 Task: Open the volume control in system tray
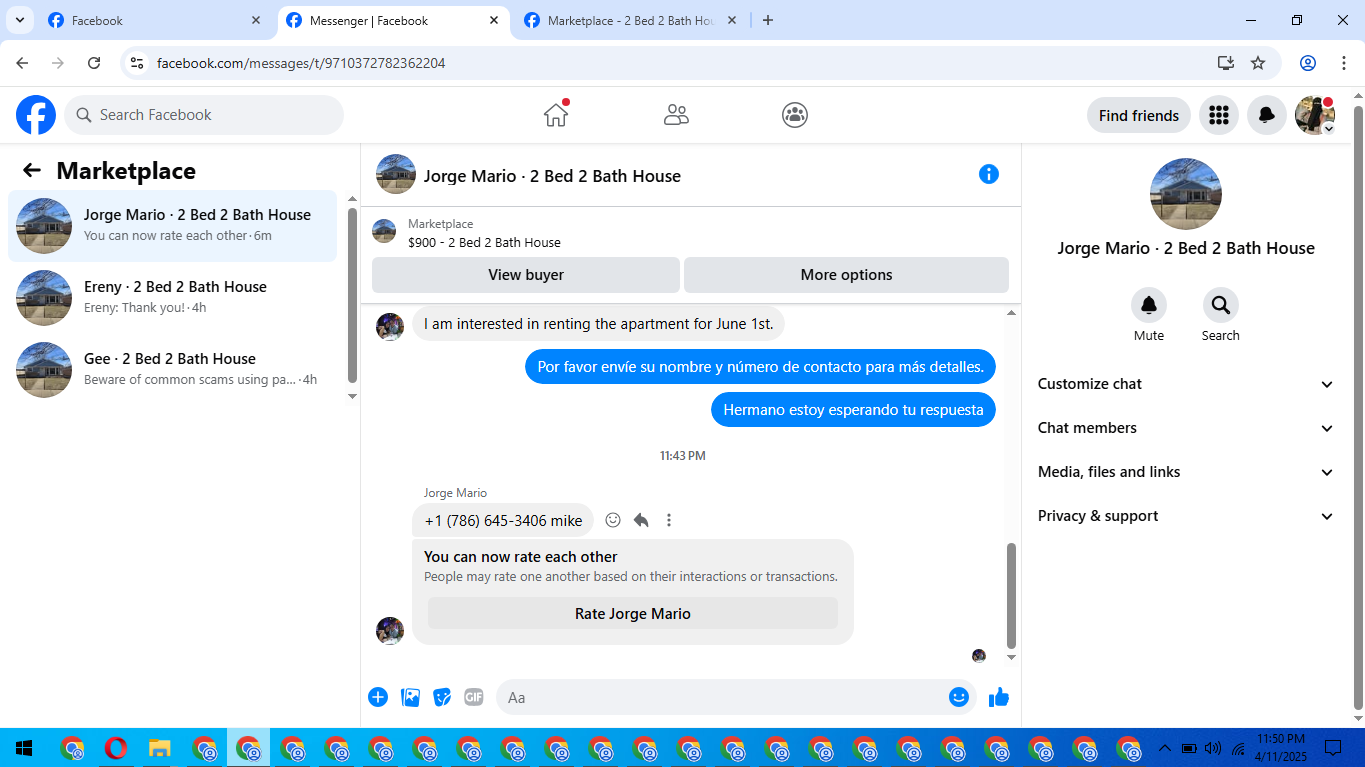1213,748
